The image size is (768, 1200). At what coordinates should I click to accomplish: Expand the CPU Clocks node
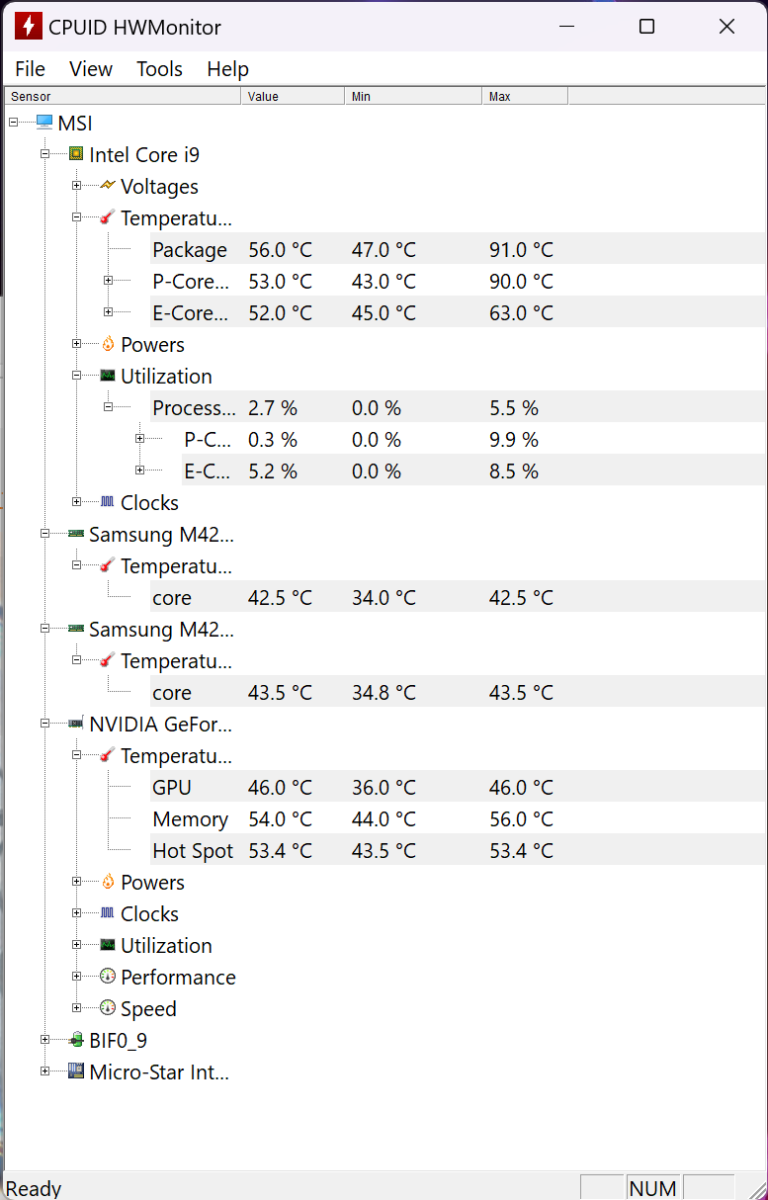[77, 503]
